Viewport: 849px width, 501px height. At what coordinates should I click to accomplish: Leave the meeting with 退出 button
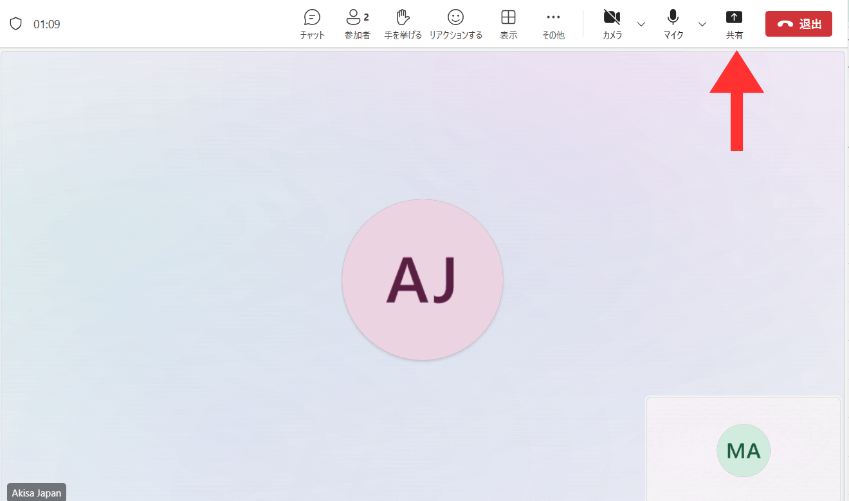coord(799,24)
